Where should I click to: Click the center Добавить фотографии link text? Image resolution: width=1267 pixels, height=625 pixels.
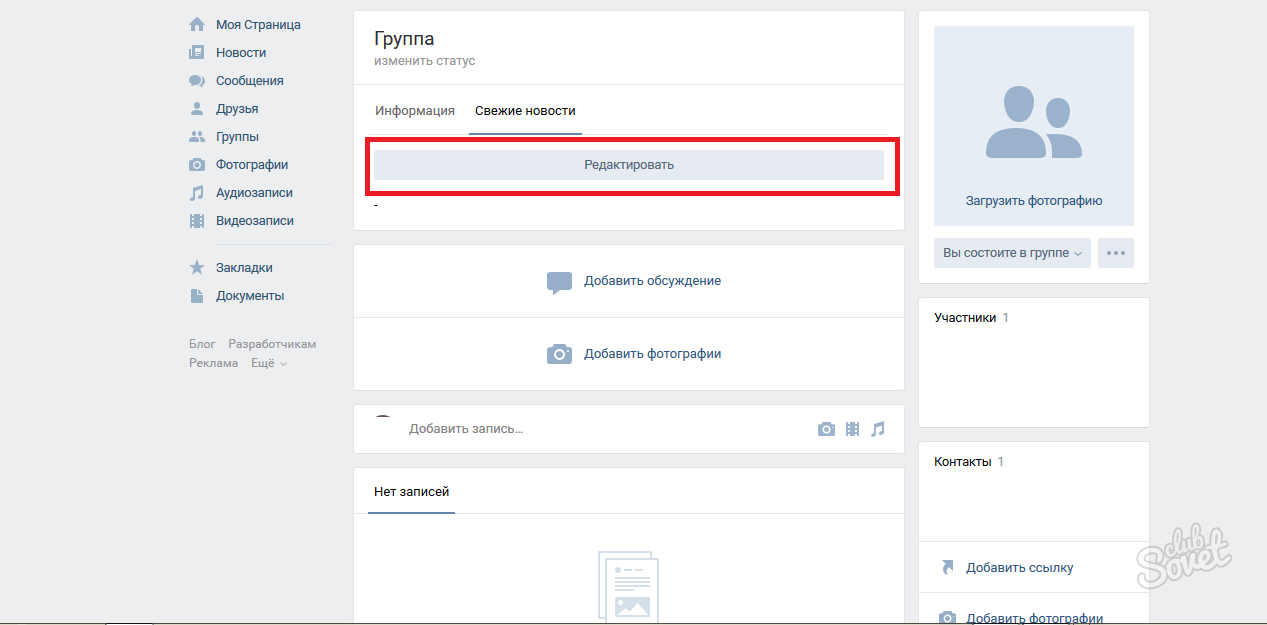652,354
